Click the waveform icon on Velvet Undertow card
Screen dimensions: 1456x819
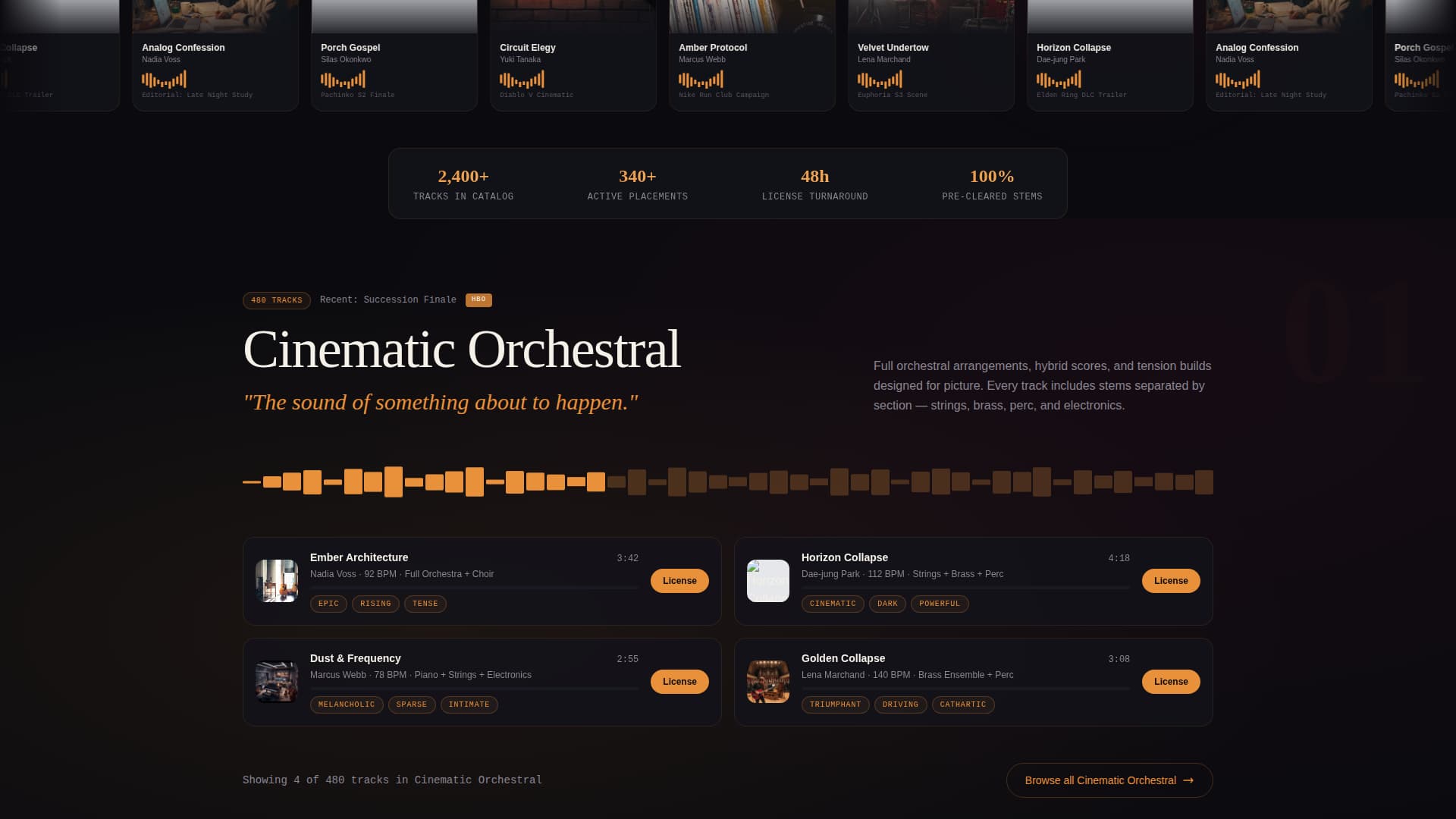(x=878, y=78)
